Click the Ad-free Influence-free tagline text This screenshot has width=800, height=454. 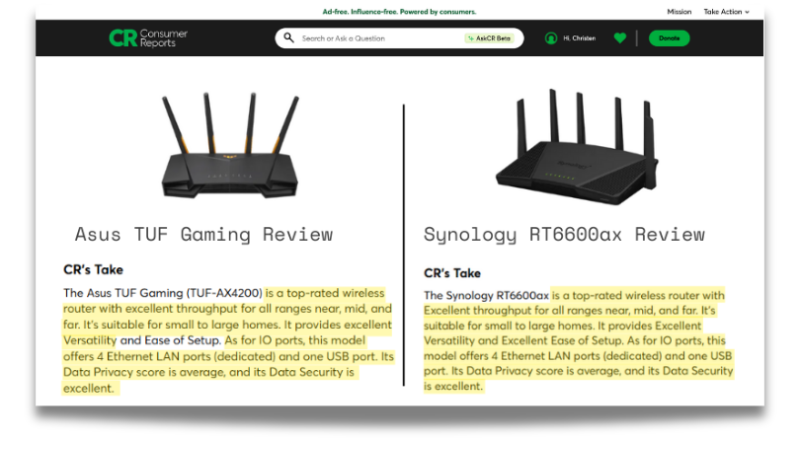point(399,12)
